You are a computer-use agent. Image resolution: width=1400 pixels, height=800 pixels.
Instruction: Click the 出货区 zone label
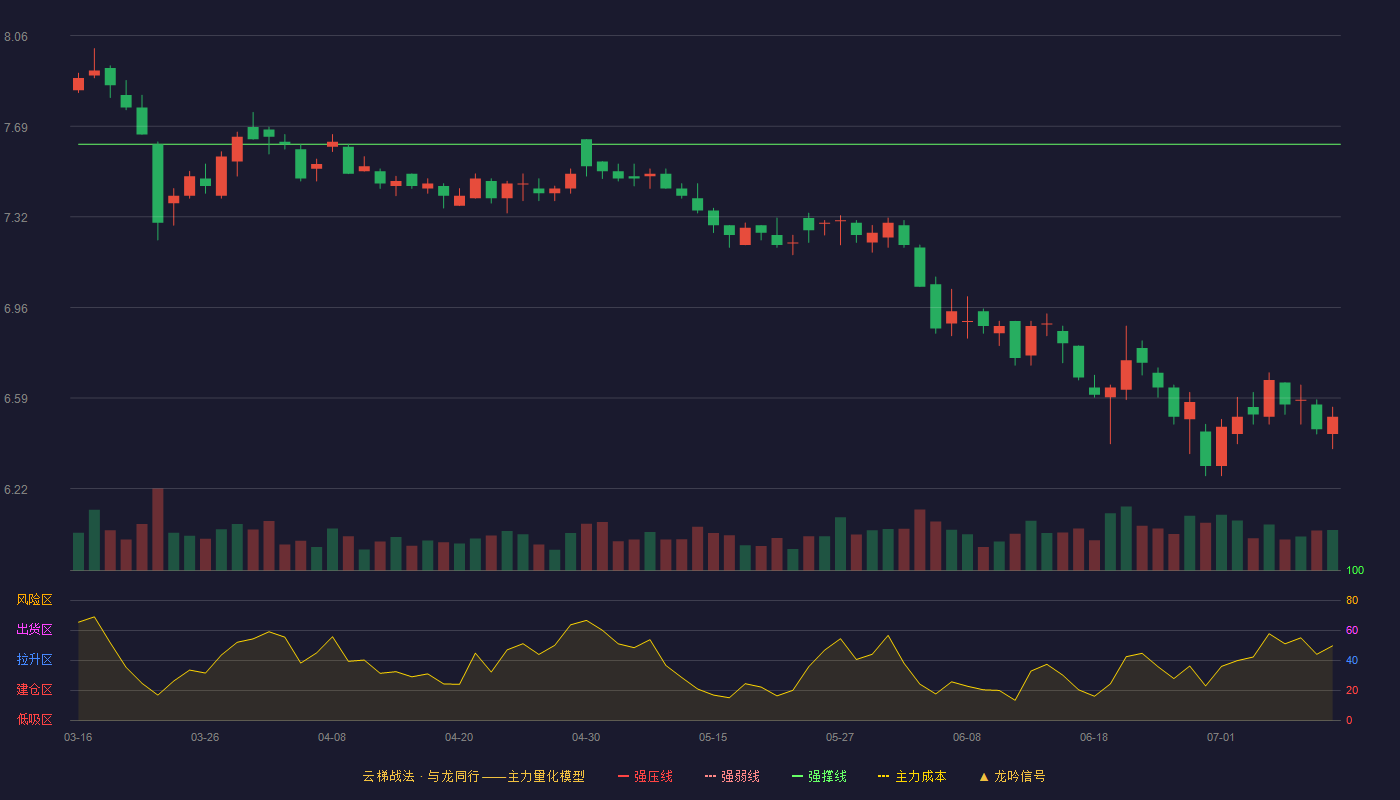click(x=34, y=630)
